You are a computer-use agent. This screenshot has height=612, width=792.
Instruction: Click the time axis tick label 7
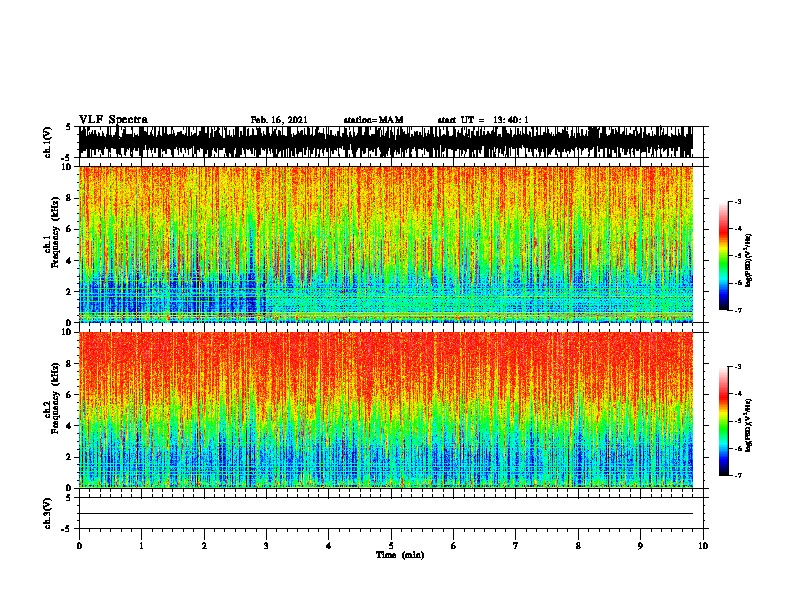coord(516,546)
